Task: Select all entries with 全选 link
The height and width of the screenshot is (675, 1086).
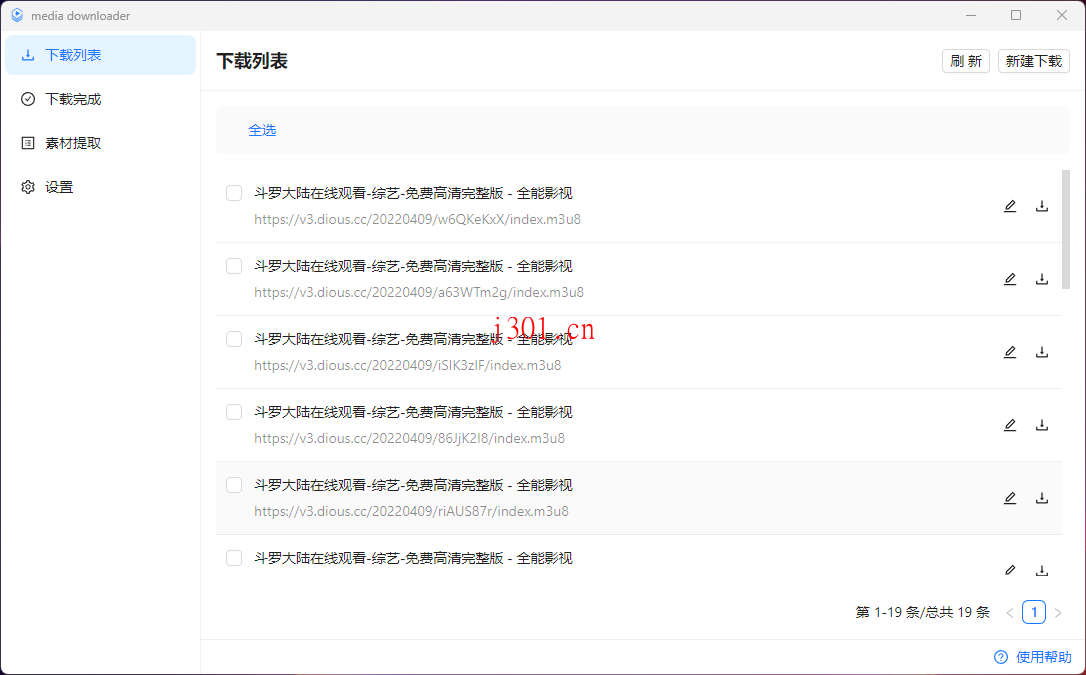Action: click(x=262, y=130)
